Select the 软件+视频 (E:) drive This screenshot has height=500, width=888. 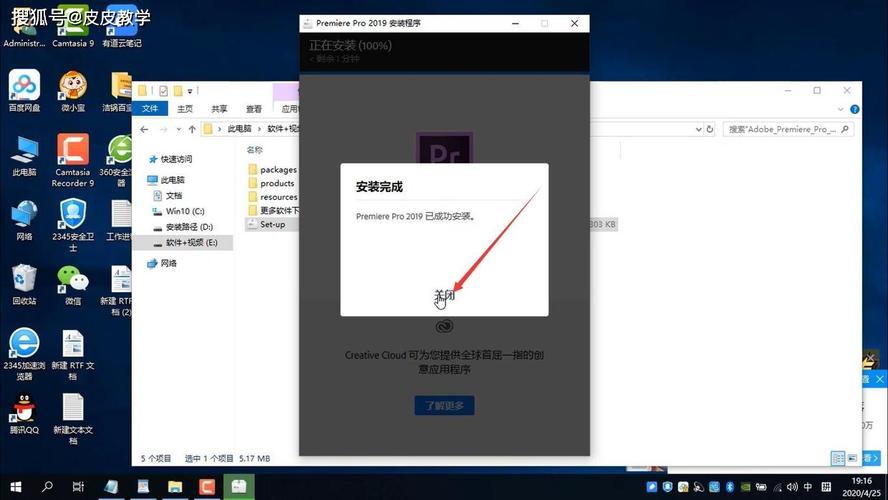pos(183,242)
